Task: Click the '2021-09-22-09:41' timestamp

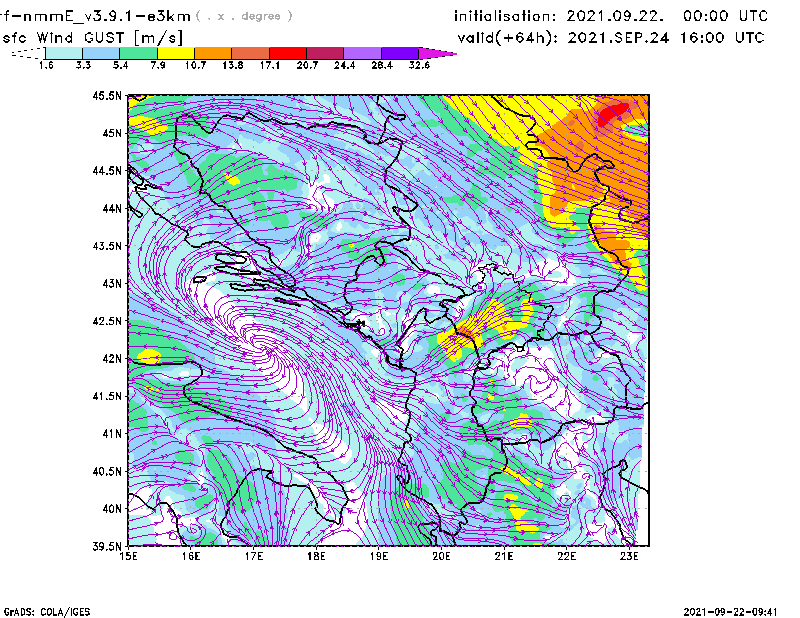Action: [x=730, y=612]
